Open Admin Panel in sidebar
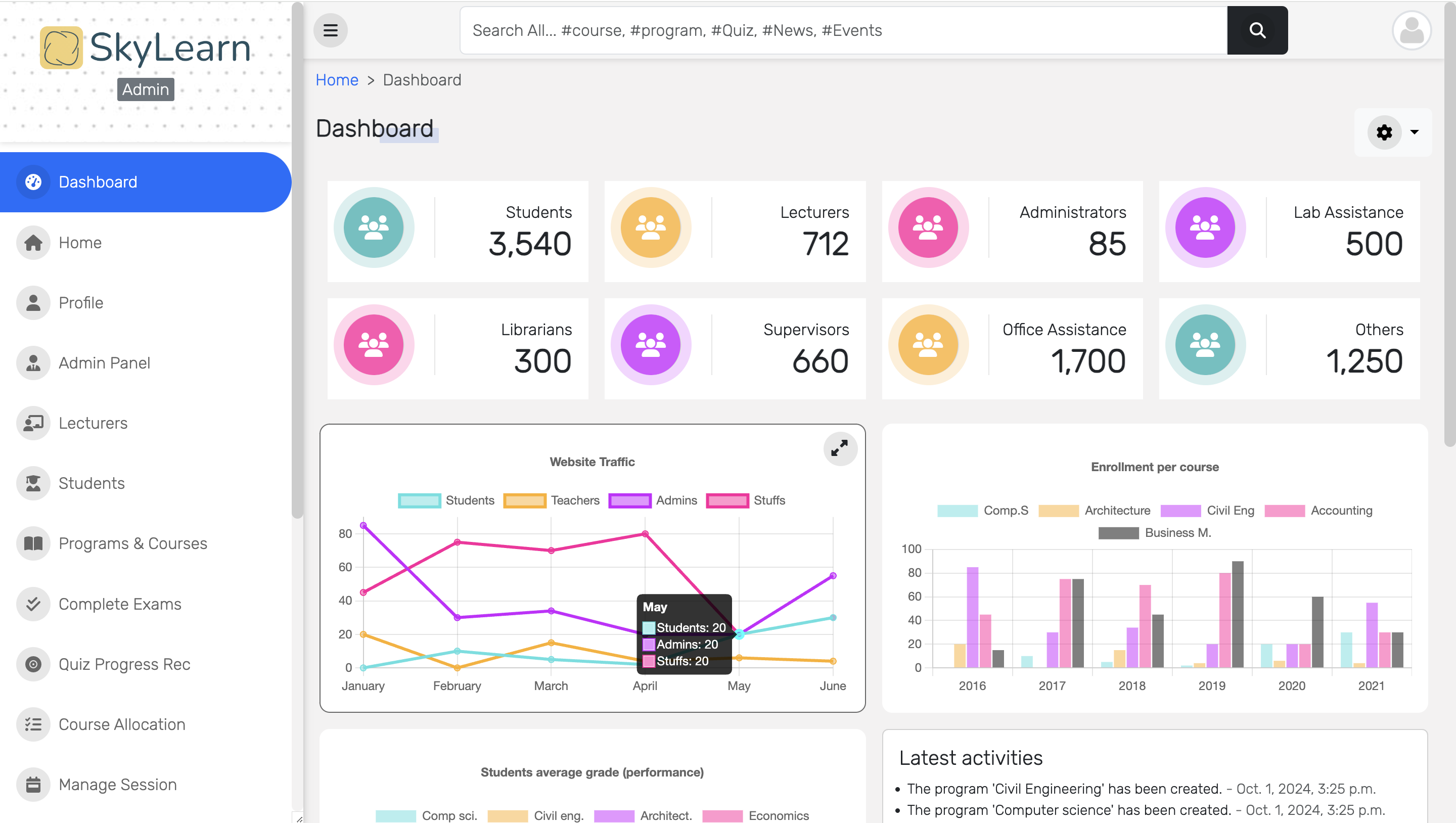 104,363
